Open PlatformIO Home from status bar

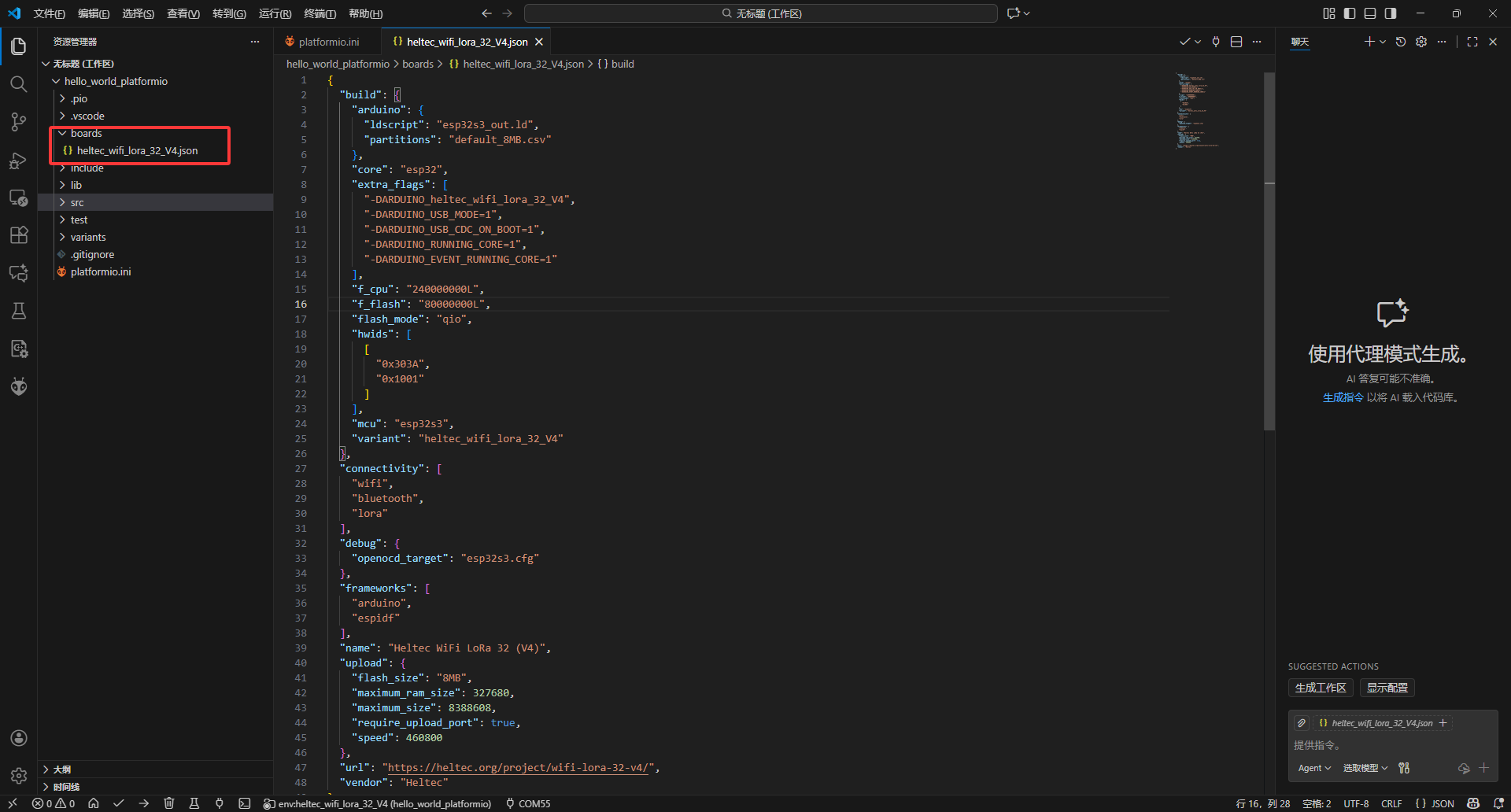(94, 803)
